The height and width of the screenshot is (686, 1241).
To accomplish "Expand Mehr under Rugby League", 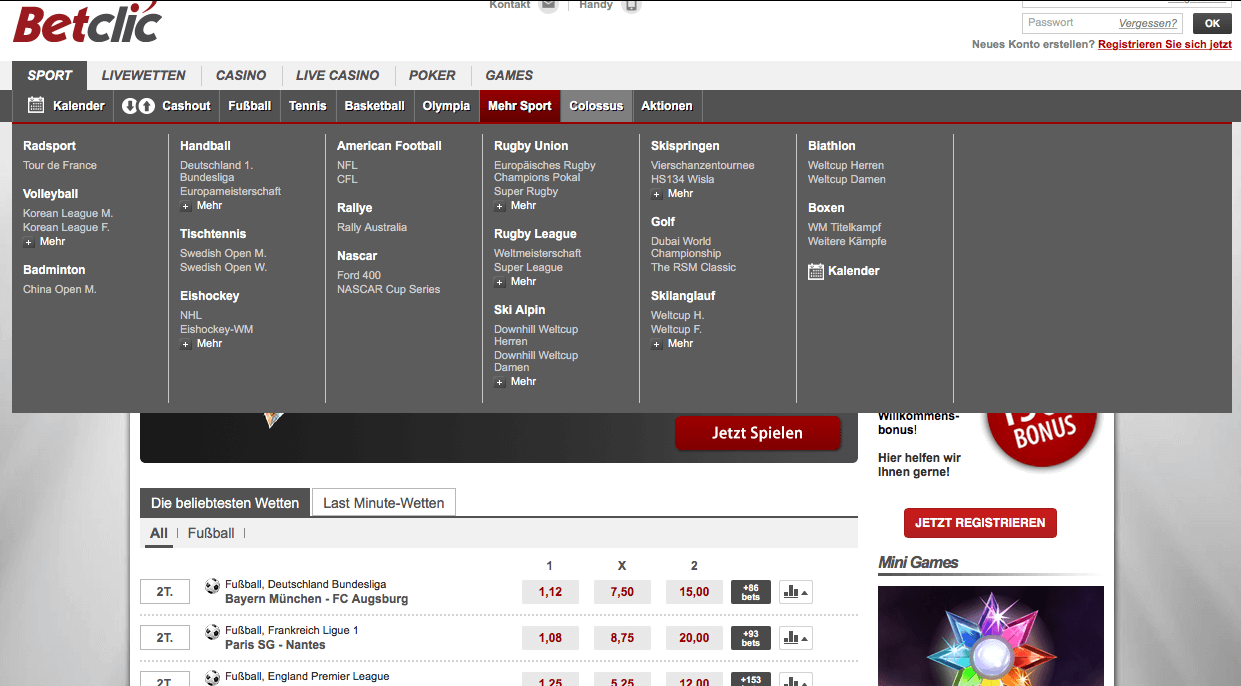I will [516, 282].
